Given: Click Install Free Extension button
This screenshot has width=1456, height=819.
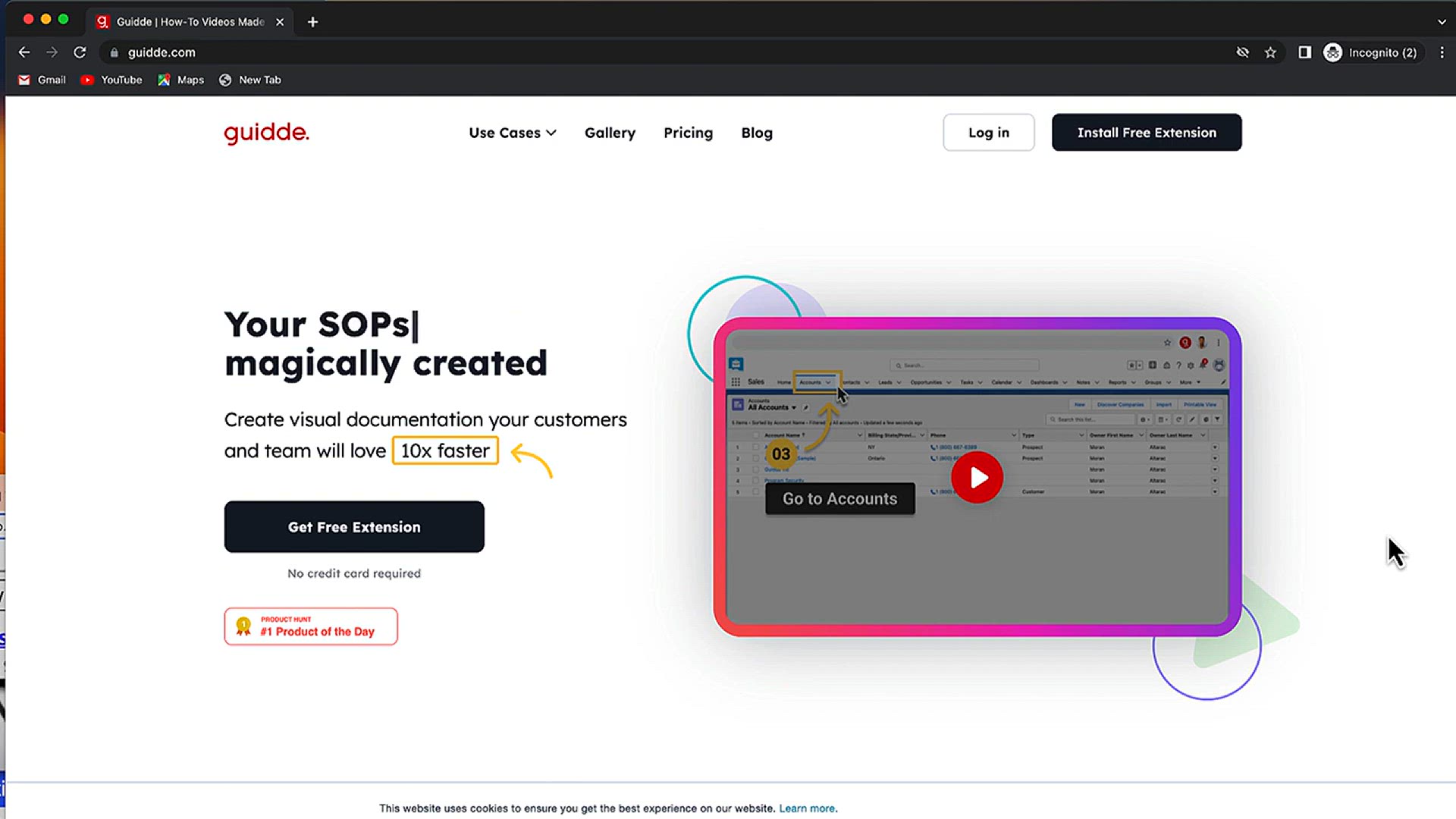Looking at the screenshot, I should click(1147, 133).
